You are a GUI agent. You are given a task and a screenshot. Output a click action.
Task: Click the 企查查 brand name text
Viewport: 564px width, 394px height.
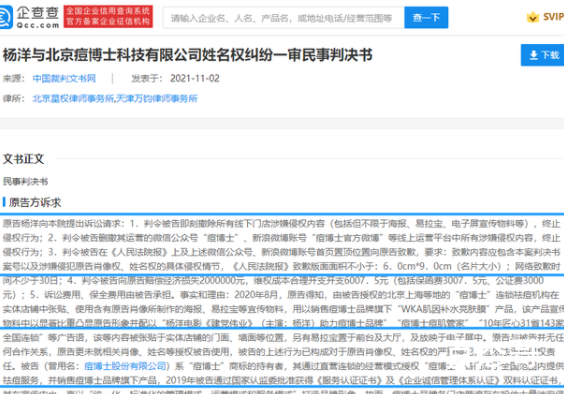point(38,13)
